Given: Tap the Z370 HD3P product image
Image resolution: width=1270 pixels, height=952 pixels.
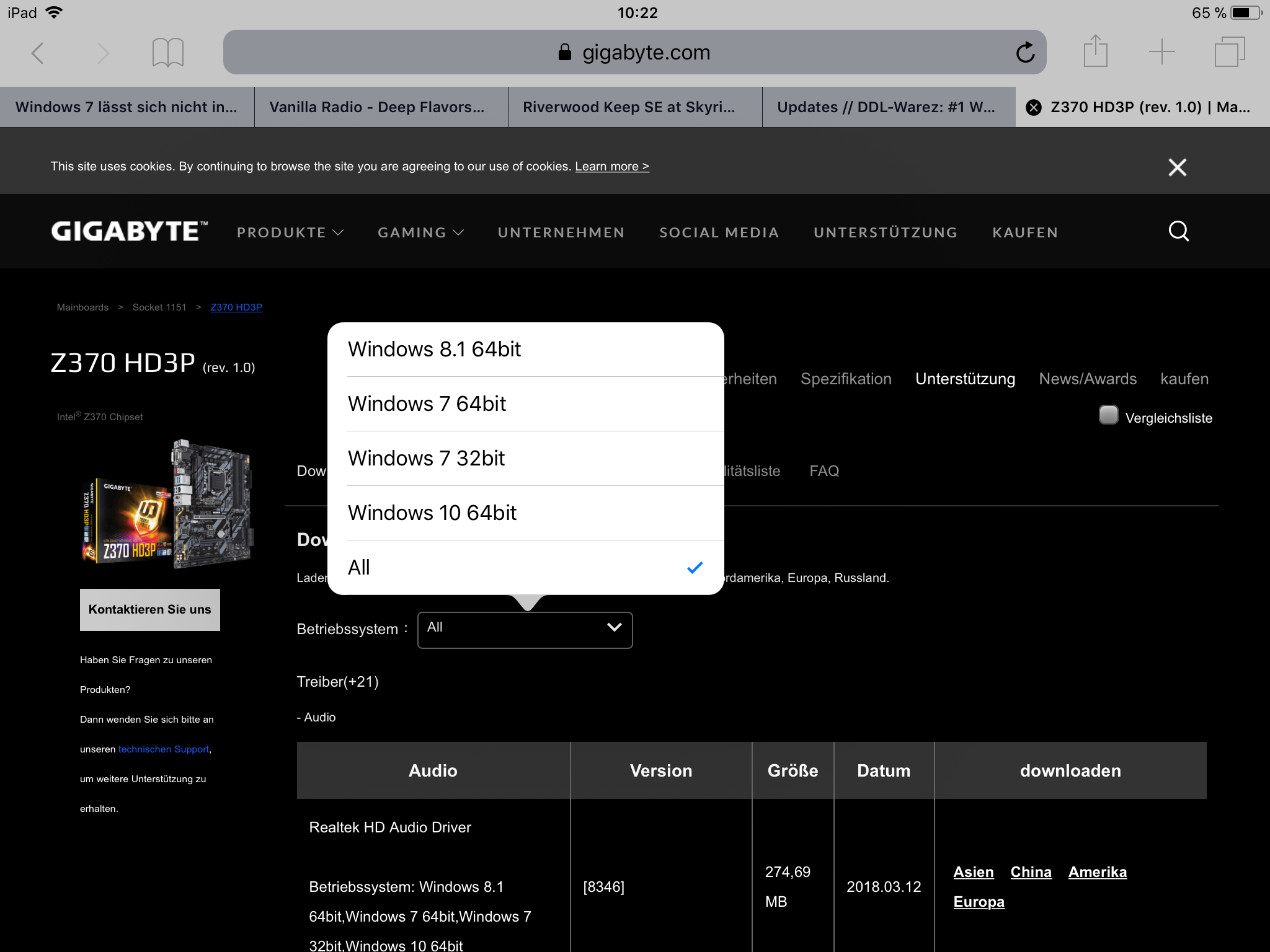Looking at the screenshot, I should click(169, 503).
